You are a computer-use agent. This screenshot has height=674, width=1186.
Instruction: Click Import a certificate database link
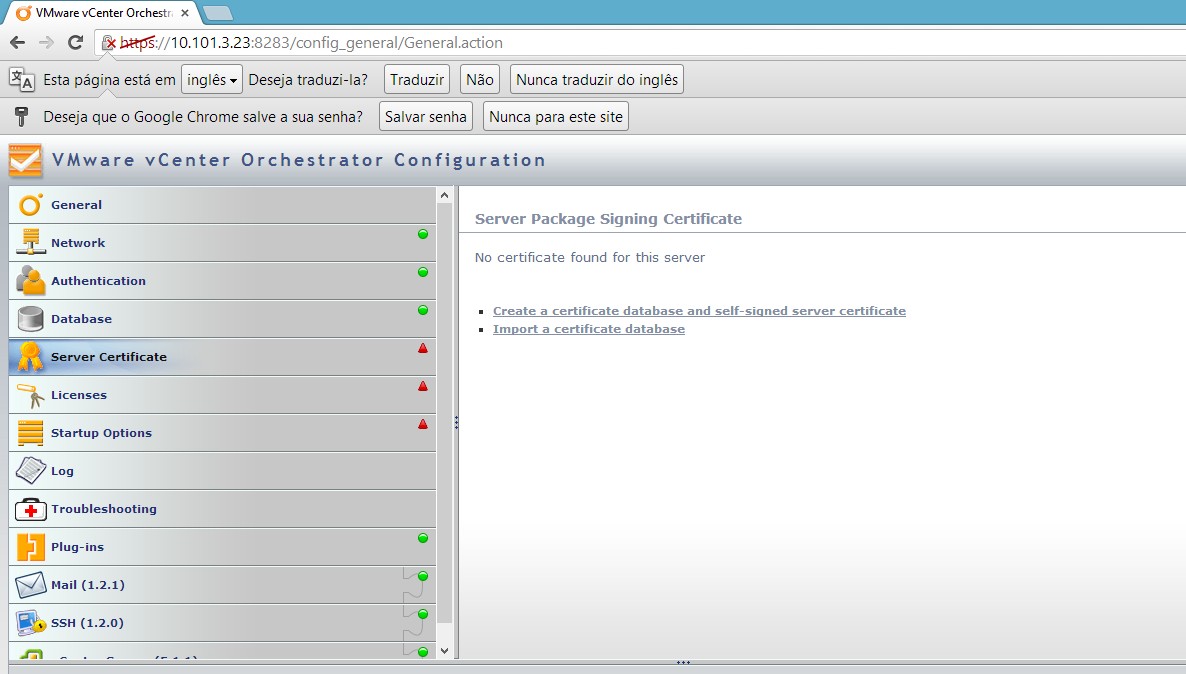tap(588, 329)
